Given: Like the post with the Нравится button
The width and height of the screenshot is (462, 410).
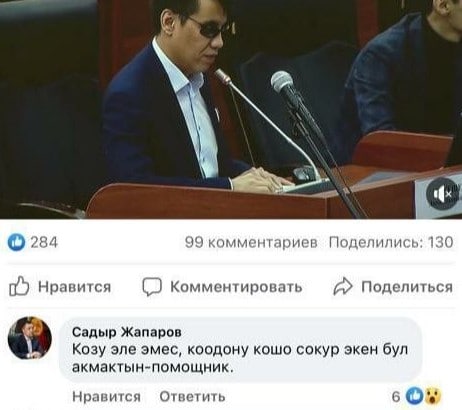Looking at the screenshot, I should [60, 286].
